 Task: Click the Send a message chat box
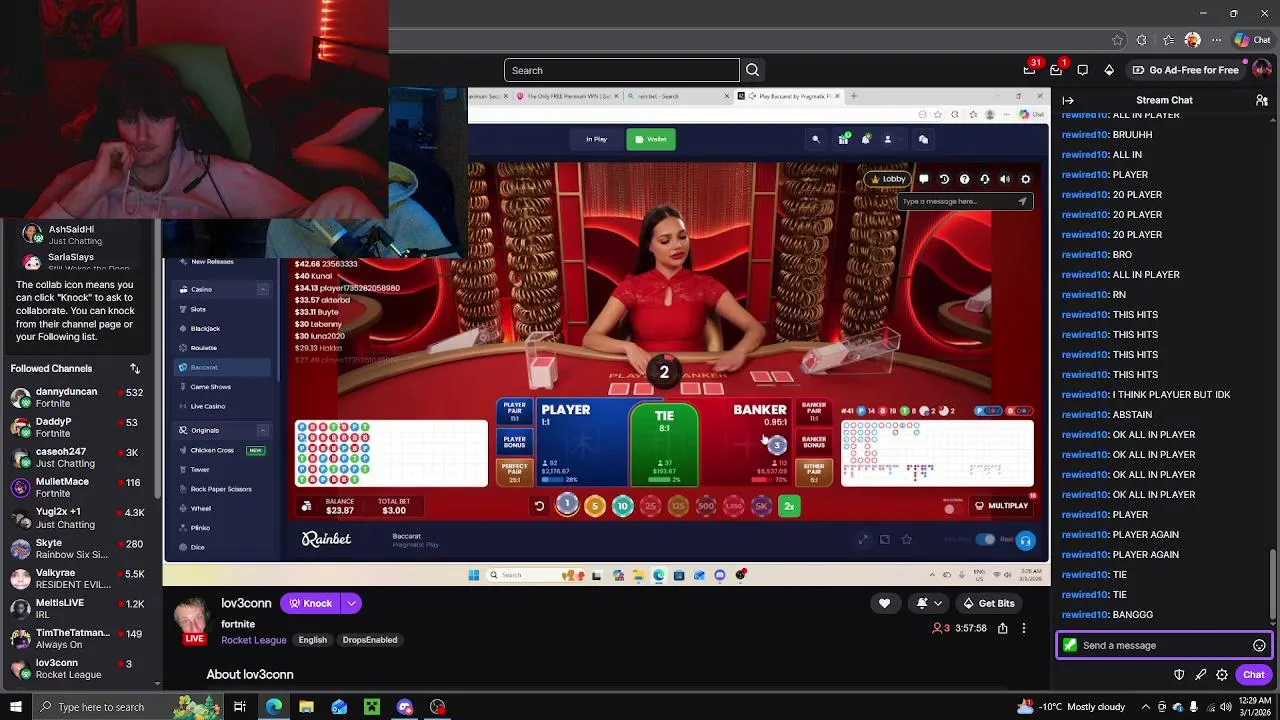[x=1165, y=645]
